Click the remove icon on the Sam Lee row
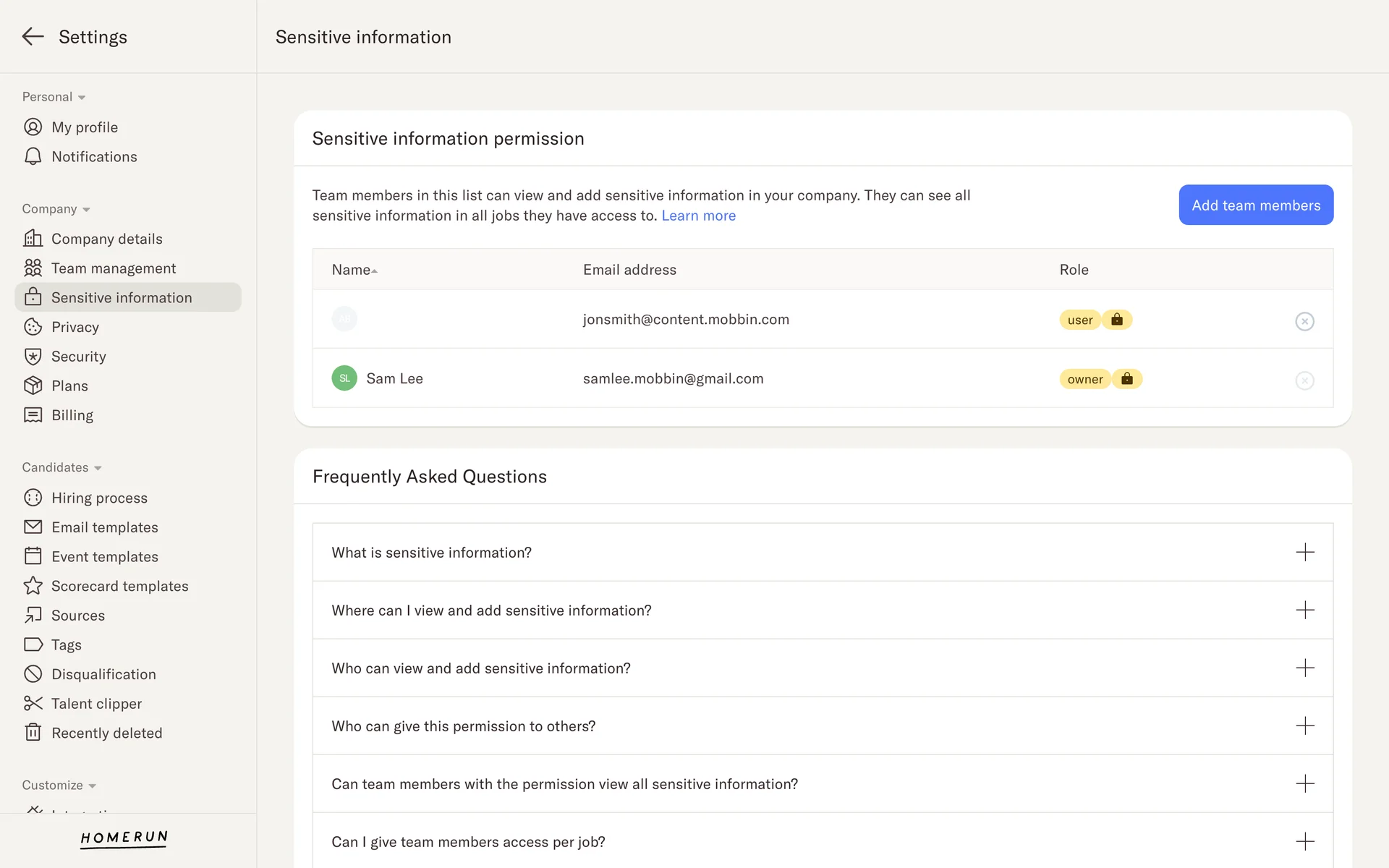 1304,380
